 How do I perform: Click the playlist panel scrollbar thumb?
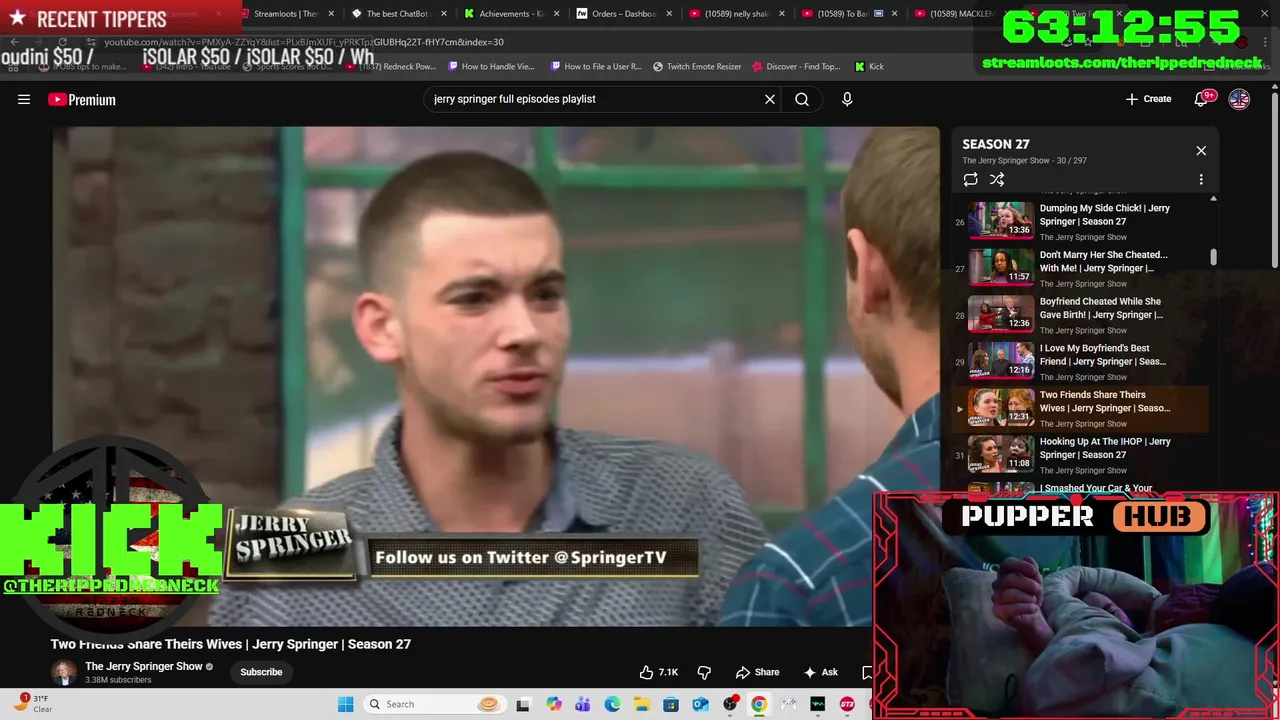click(x=1213, y=257)
